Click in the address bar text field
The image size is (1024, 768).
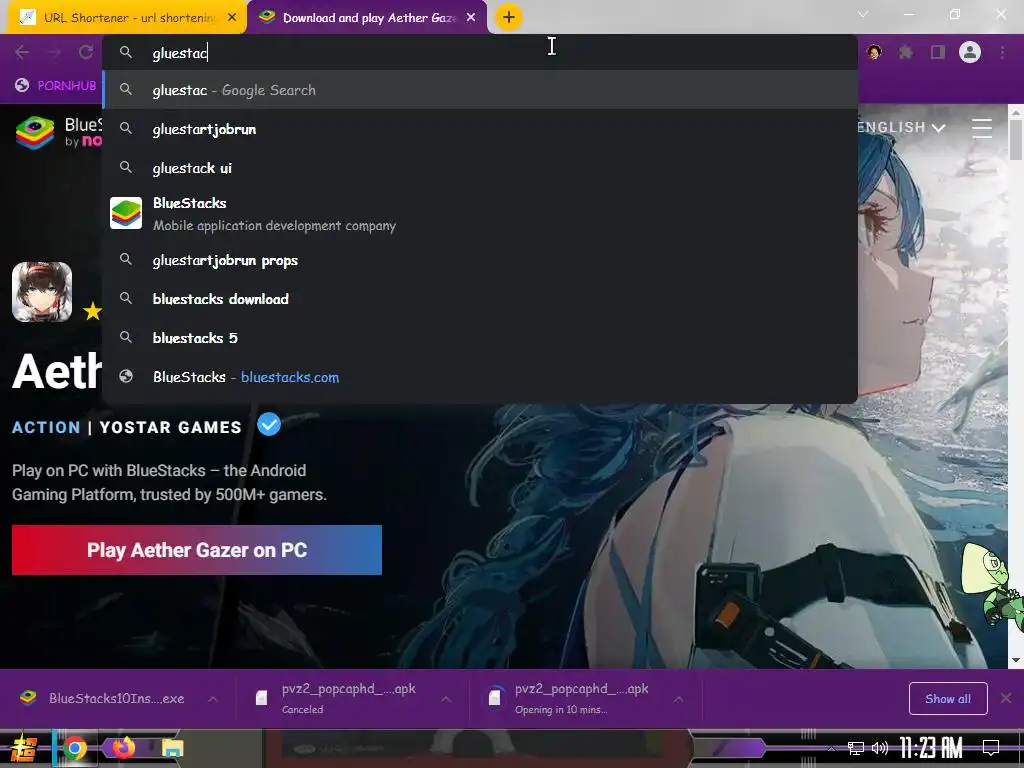(x=480, y=53)
